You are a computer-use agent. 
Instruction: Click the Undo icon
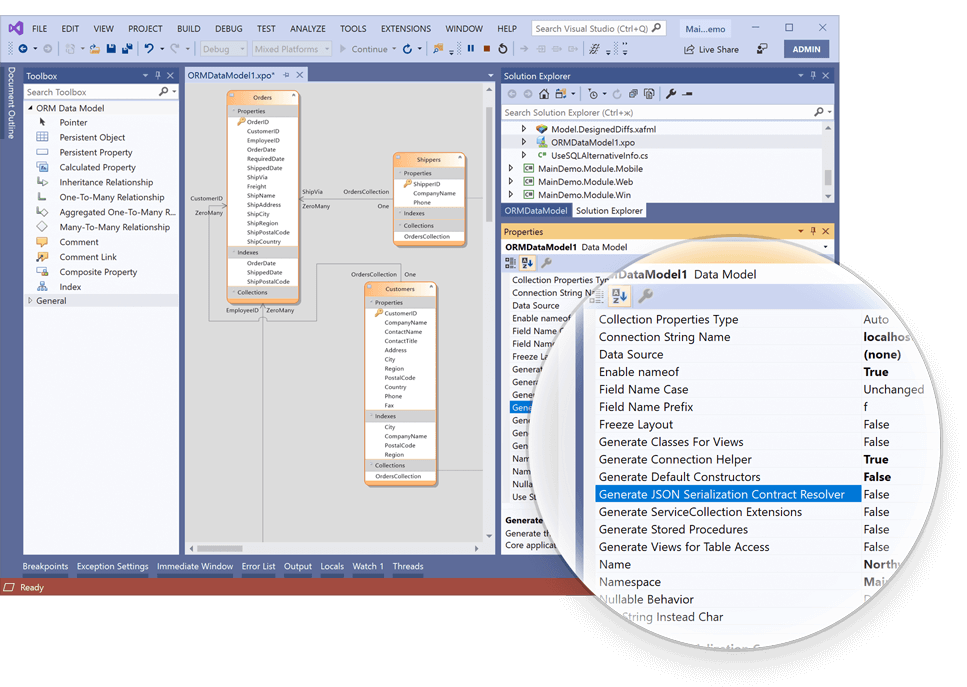pyautogui.click(x=147, y=48)
